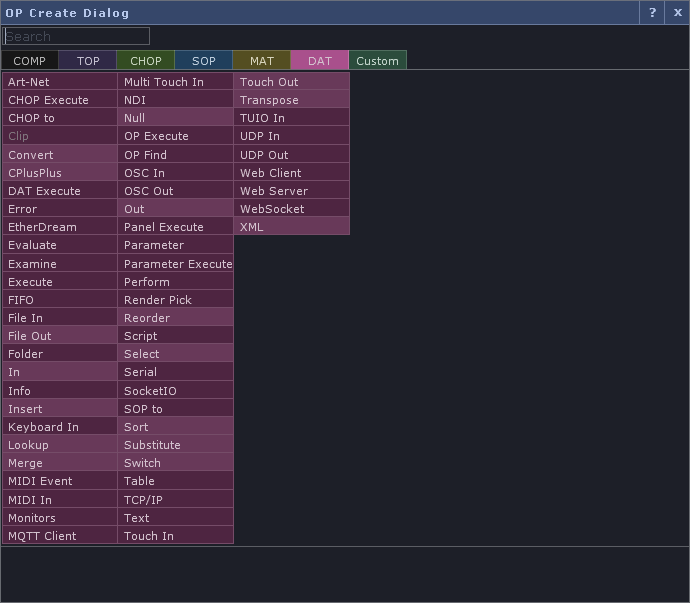Open the Custom tab
This screenshot has height=603, width=690.
[x=378, y=61]
